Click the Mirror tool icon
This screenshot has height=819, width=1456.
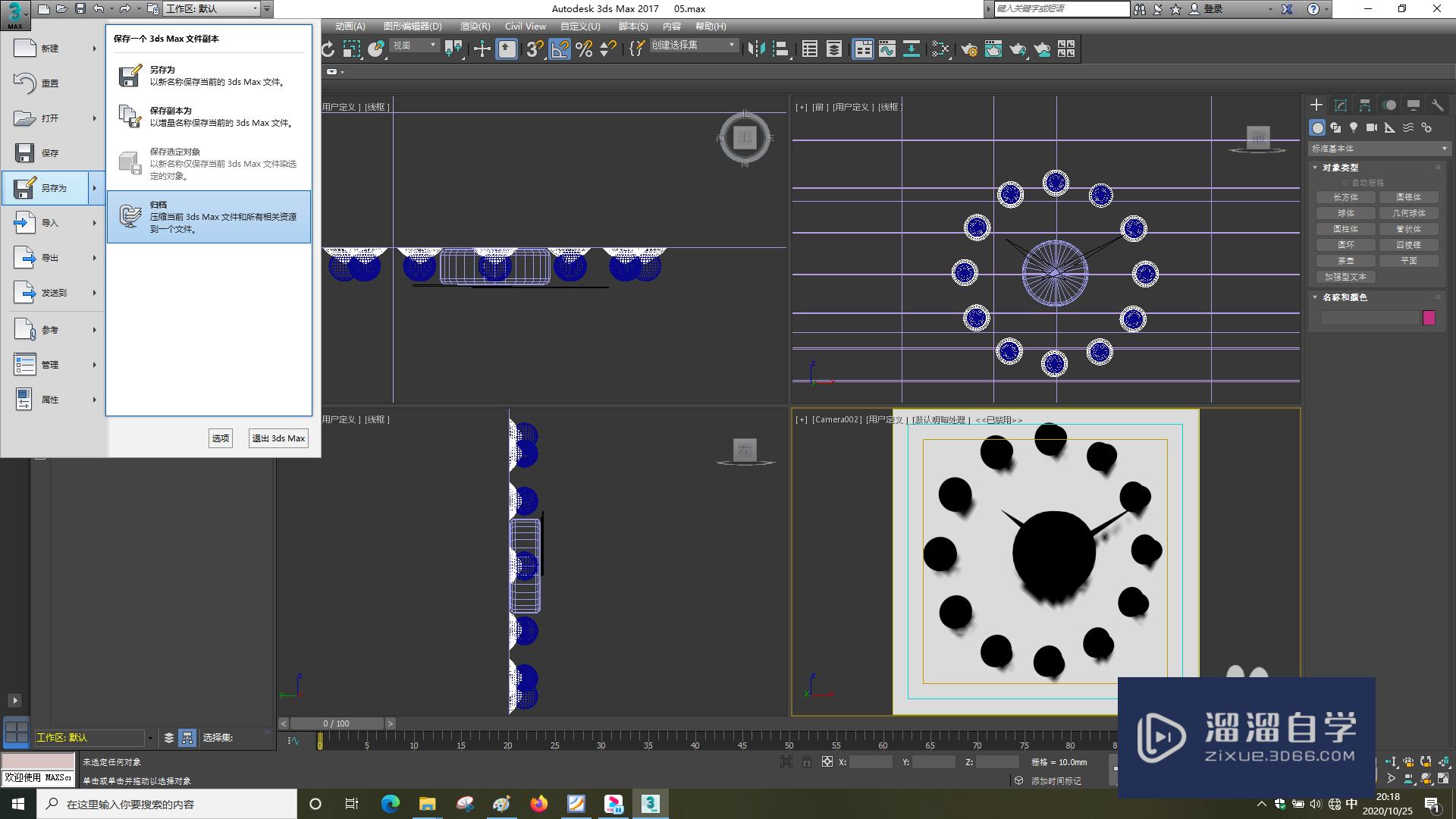tap(756, 49)
